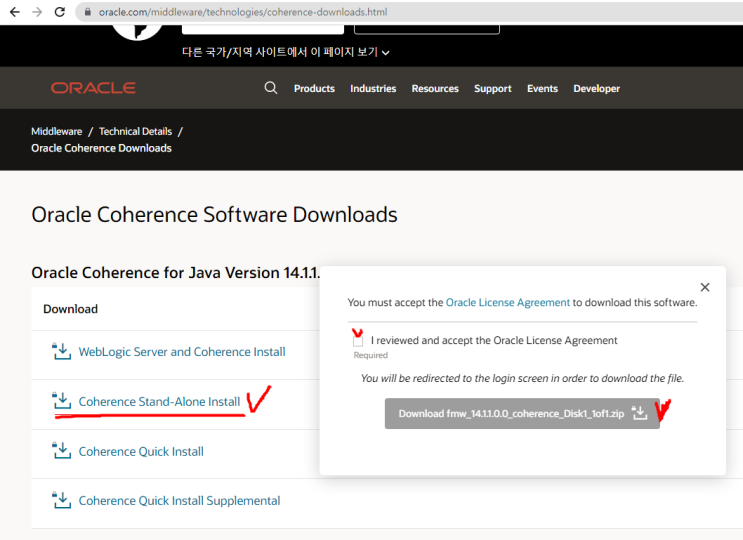Image resolution: width=743 pixels, height=540 pixels.
Task: Click Download fmw_14.1.1.0.0_coherence_Disk1_1of1.zip button
Action: (x=522, y=414)
